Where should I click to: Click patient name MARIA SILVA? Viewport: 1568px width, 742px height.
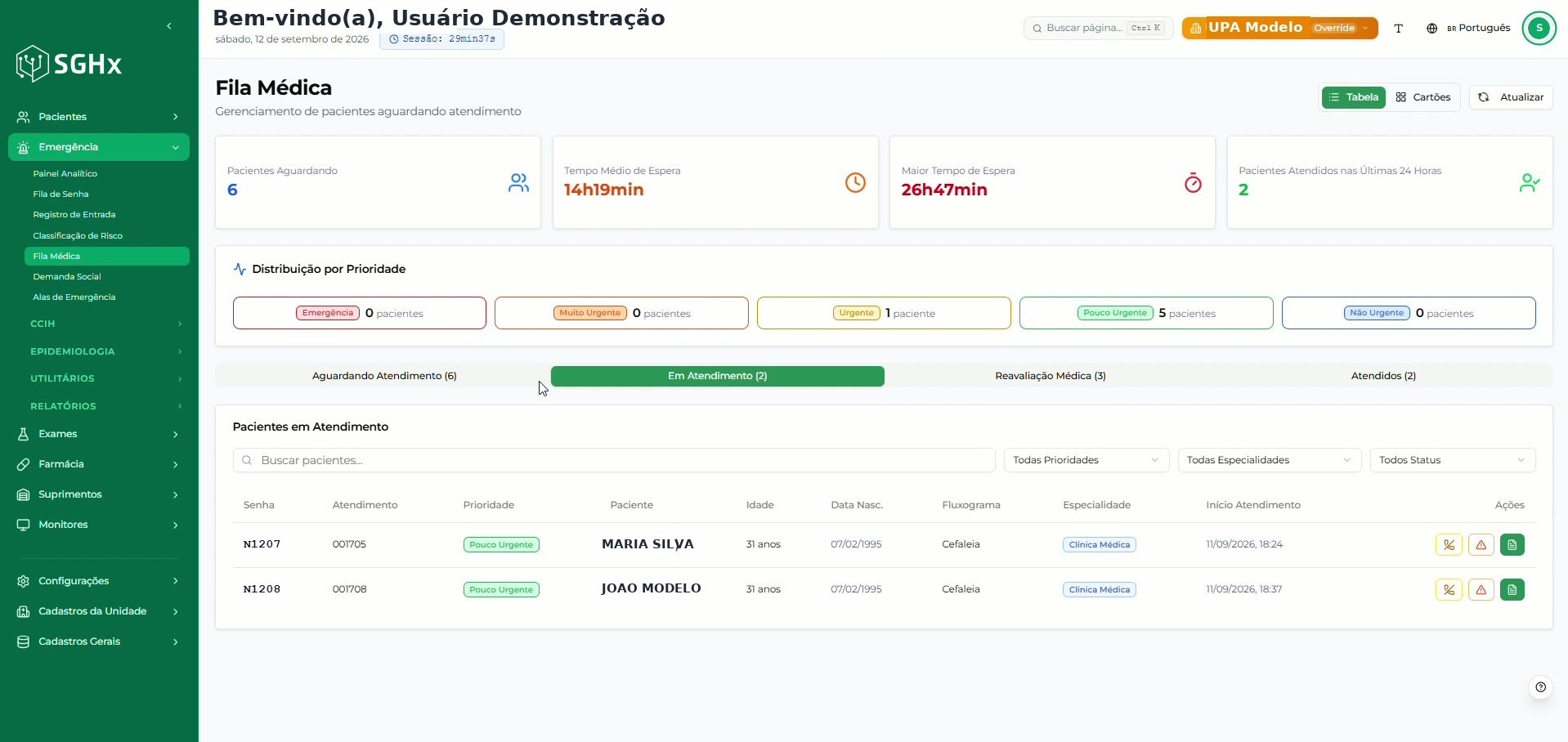(x=647, y=544)
